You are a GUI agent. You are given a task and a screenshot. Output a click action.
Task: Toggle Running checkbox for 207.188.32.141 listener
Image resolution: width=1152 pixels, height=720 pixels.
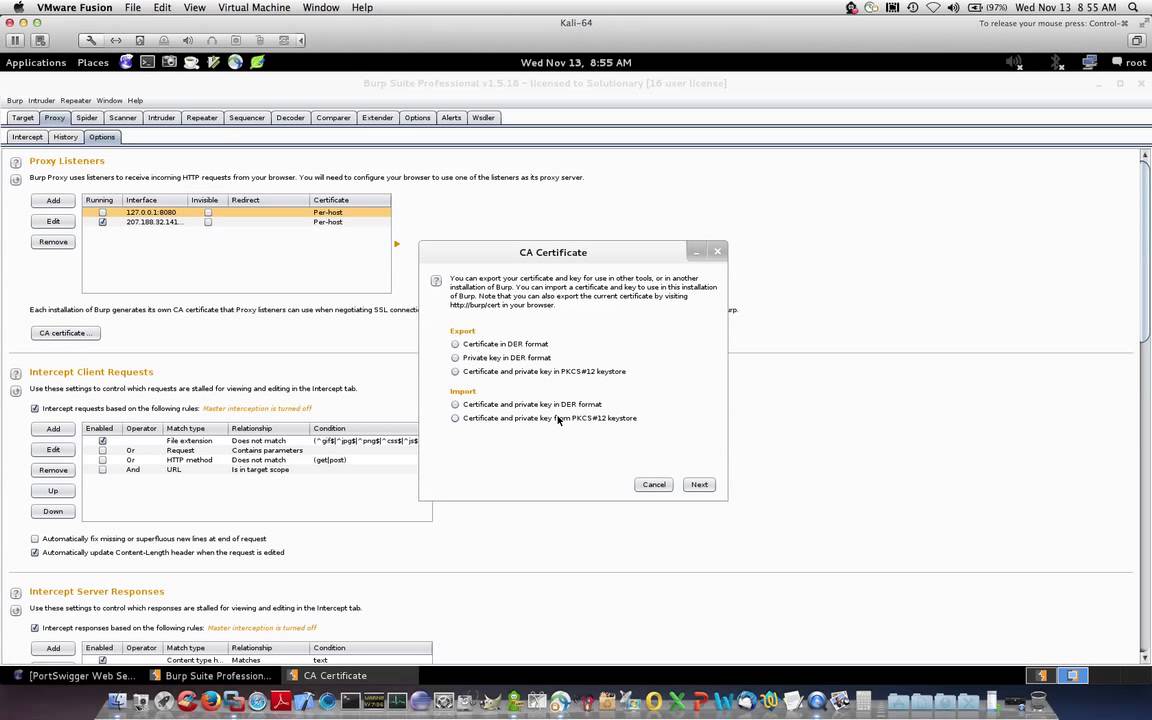pyautogui.click(x=103, y=222)
